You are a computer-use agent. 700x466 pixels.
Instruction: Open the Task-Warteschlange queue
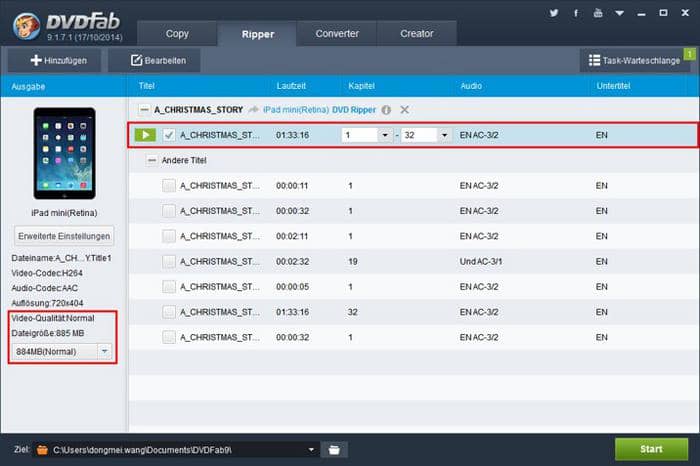(x=635, y=60)
